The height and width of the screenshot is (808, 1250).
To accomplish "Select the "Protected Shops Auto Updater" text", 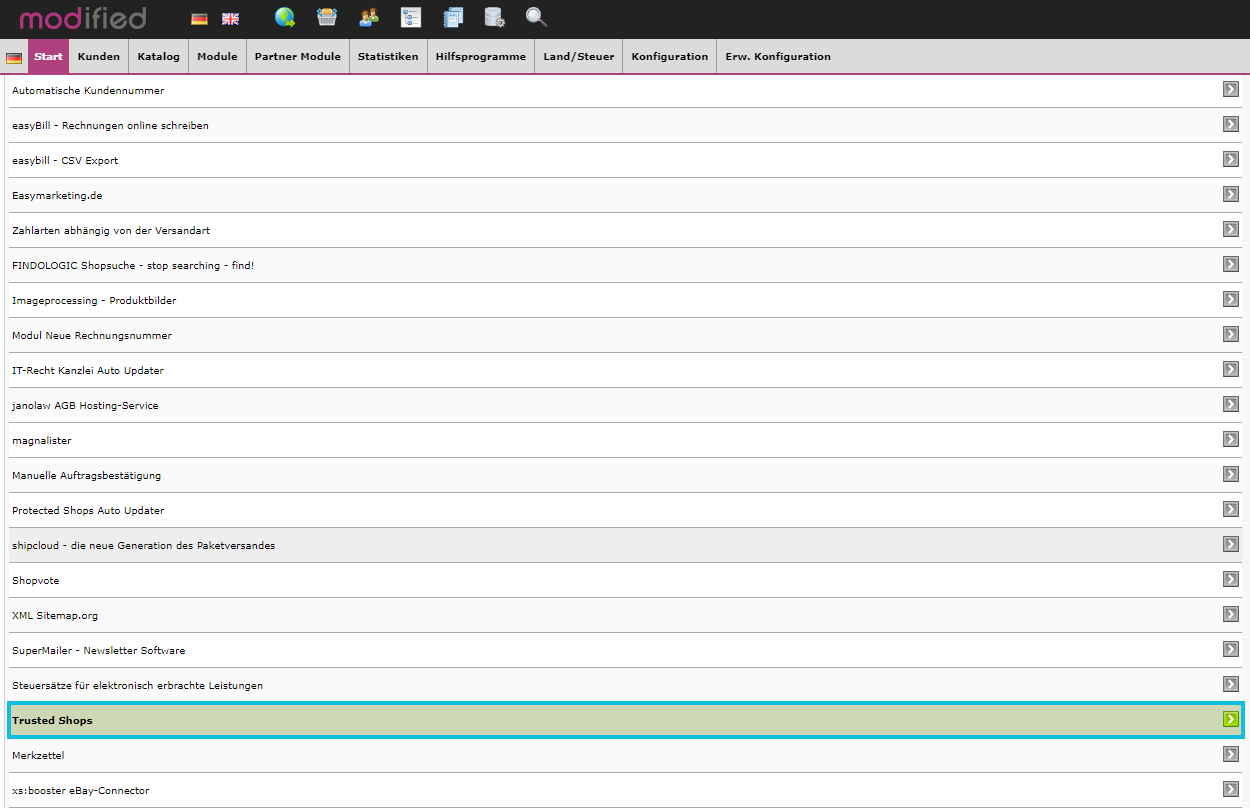I will pos(88,511).
